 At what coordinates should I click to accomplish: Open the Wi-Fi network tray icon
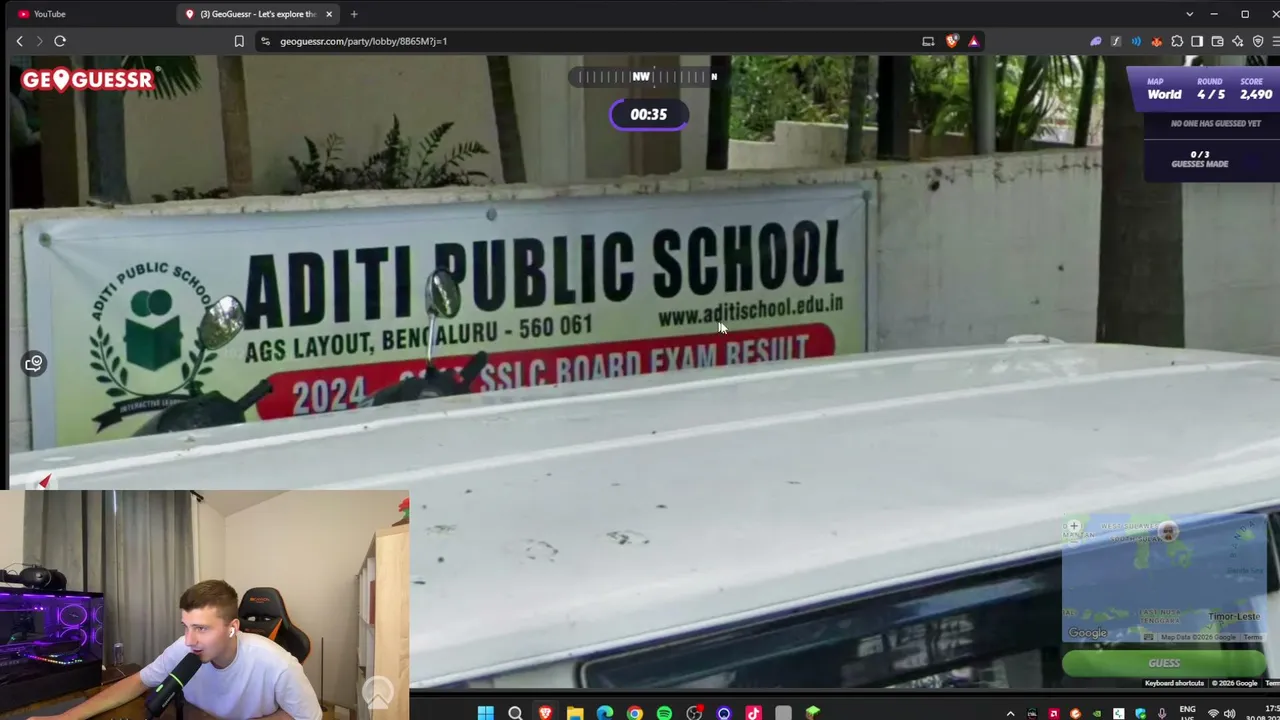pyautogui.click(x=1213, y=713)
